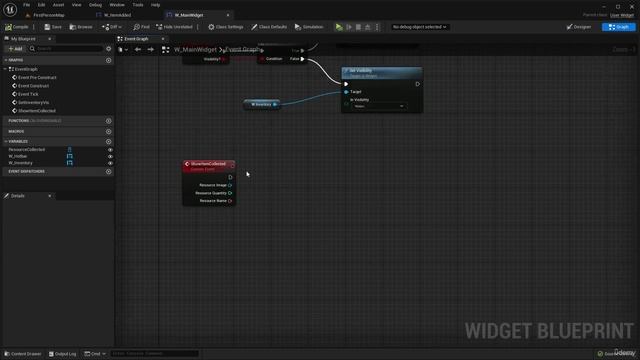Click the step-frame playback icon

349,27
